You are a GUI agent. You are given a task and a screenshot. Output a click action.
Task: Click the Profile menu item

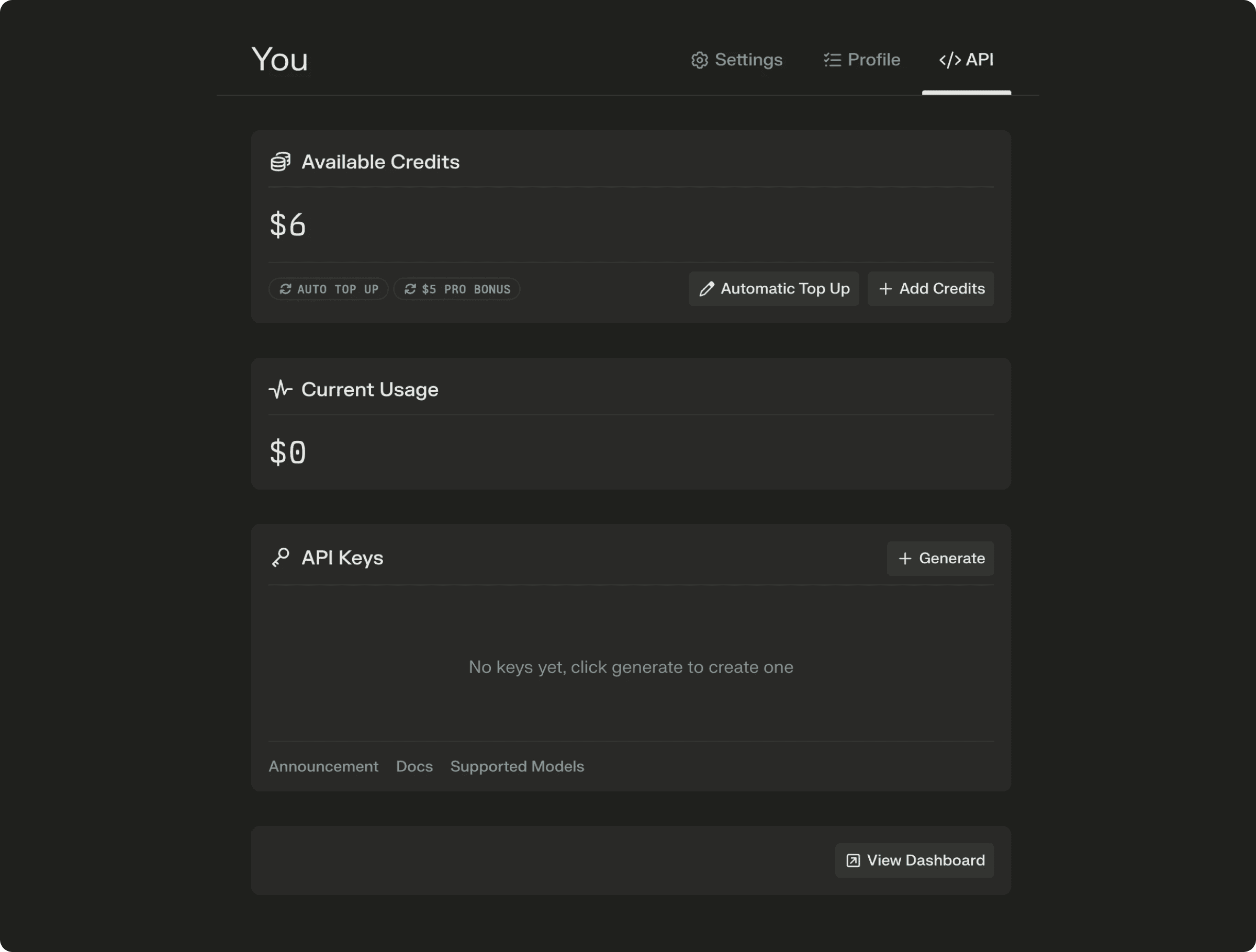(x=861, y=60)
